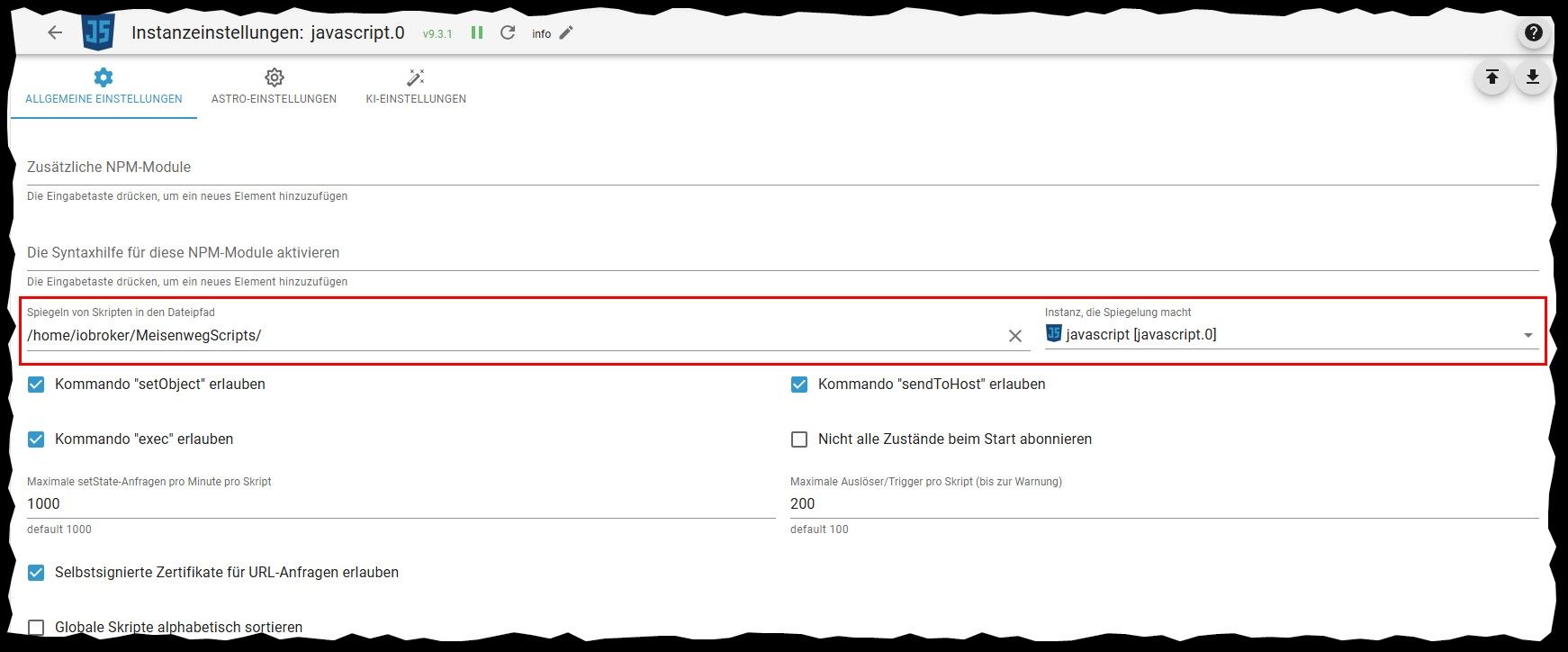Upload configuration with the up-arrow button

(x=1491, y=77)
